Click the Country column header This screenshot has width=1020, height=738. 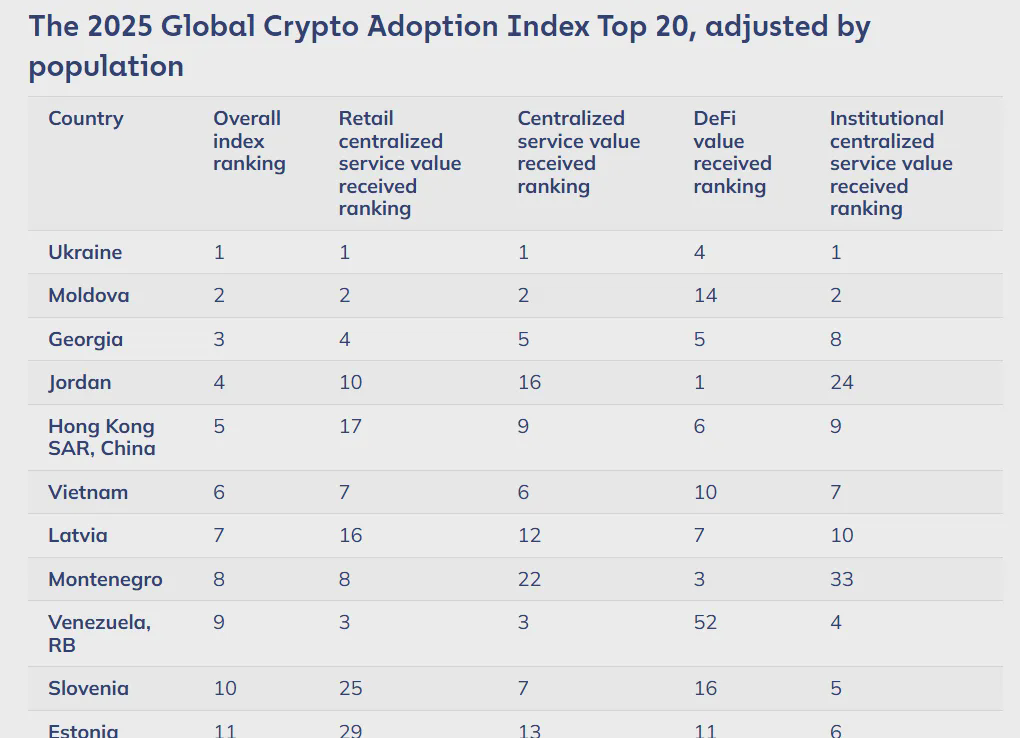pos(86,119)
